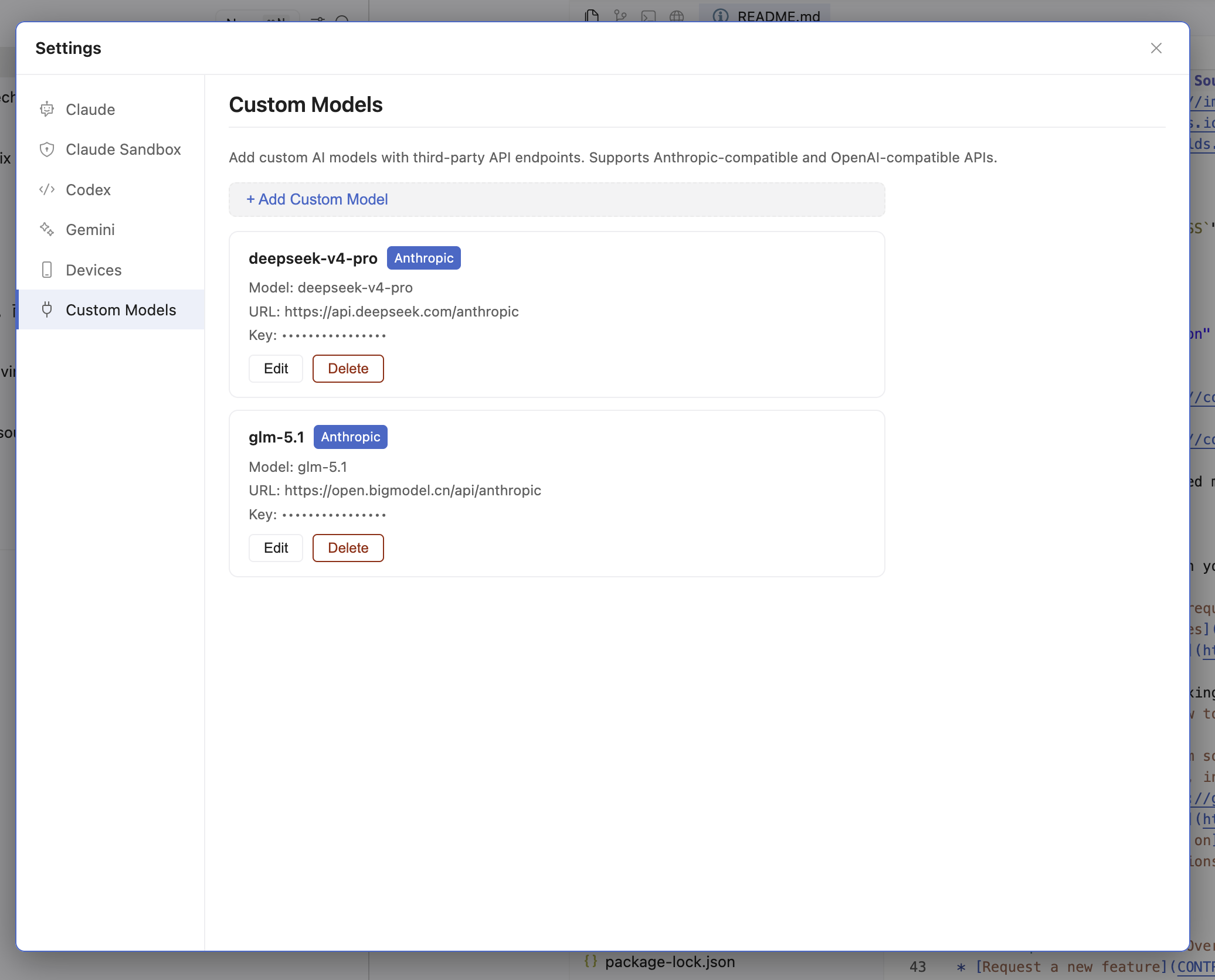Delete the deepseek-v4-pro model
The image size is (1215, 980).
(348, 369)
